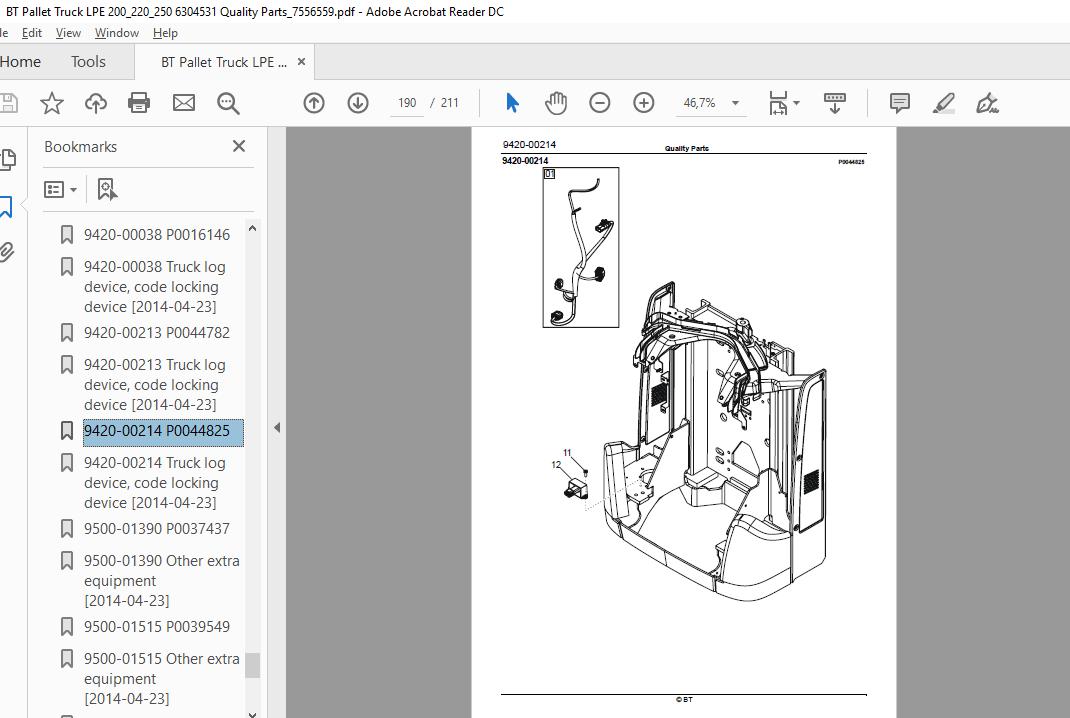
Task: Go to next page with down arrow
Action: coord(358,103)
